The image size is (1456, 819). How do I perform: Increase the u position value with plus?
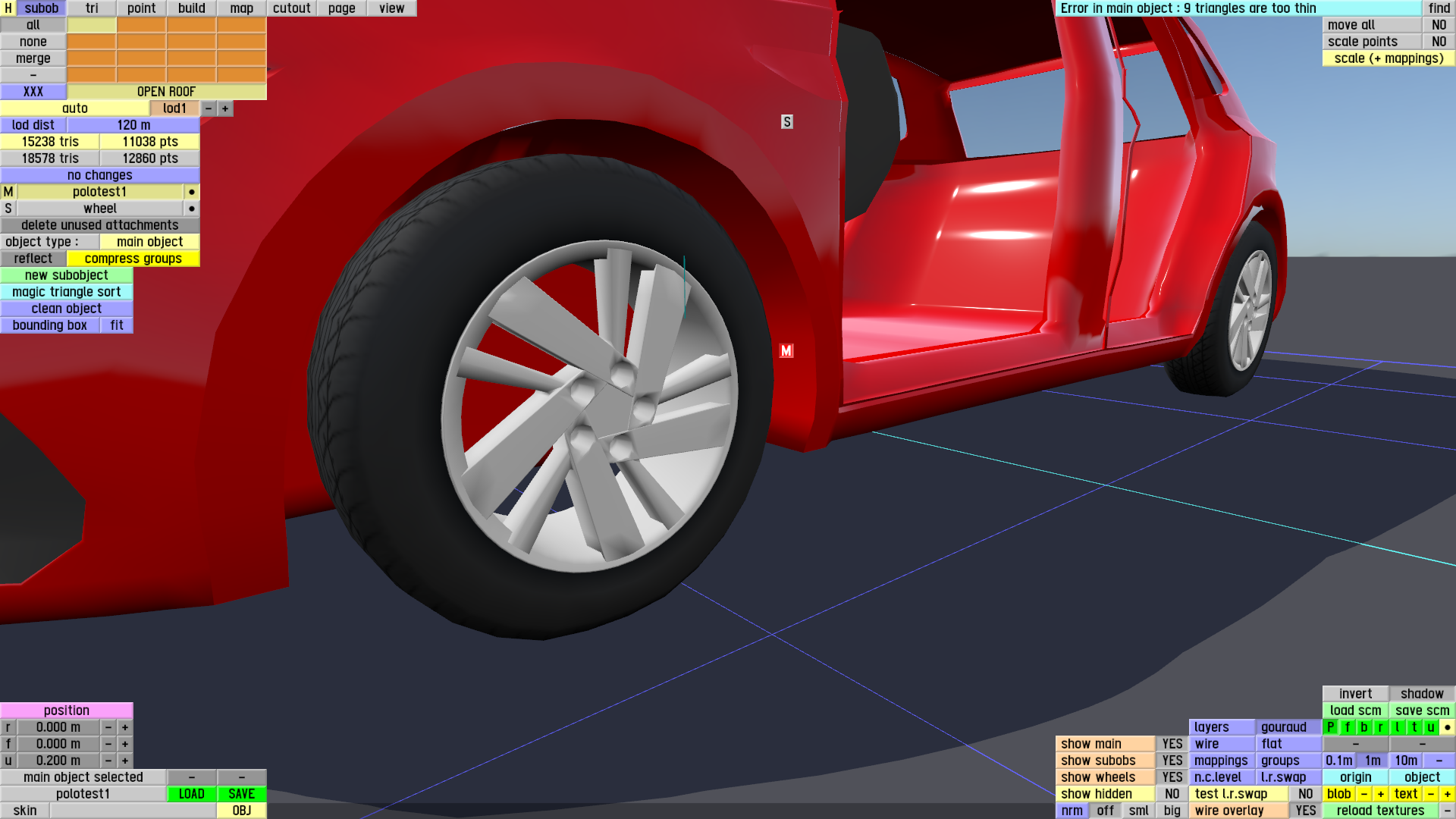[125, 761]
